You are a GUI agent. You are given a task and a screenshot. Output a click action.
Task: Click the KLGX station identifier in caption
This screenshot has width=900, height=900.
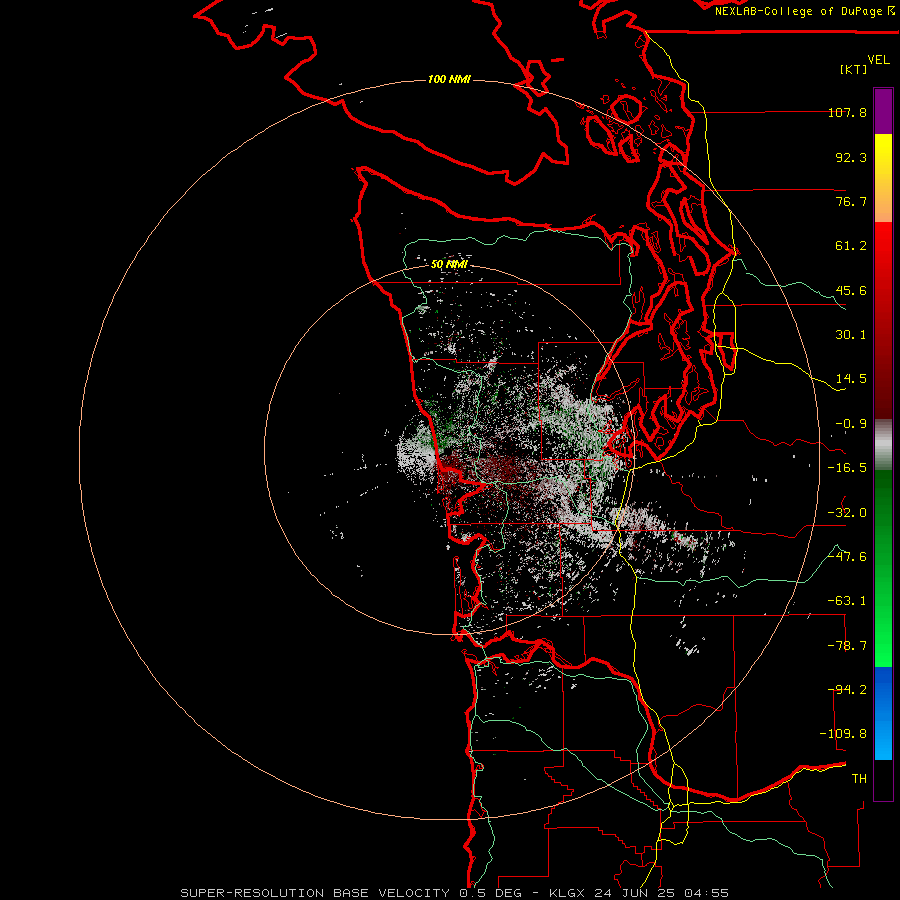pyautogui.click(x=568, y=893)
